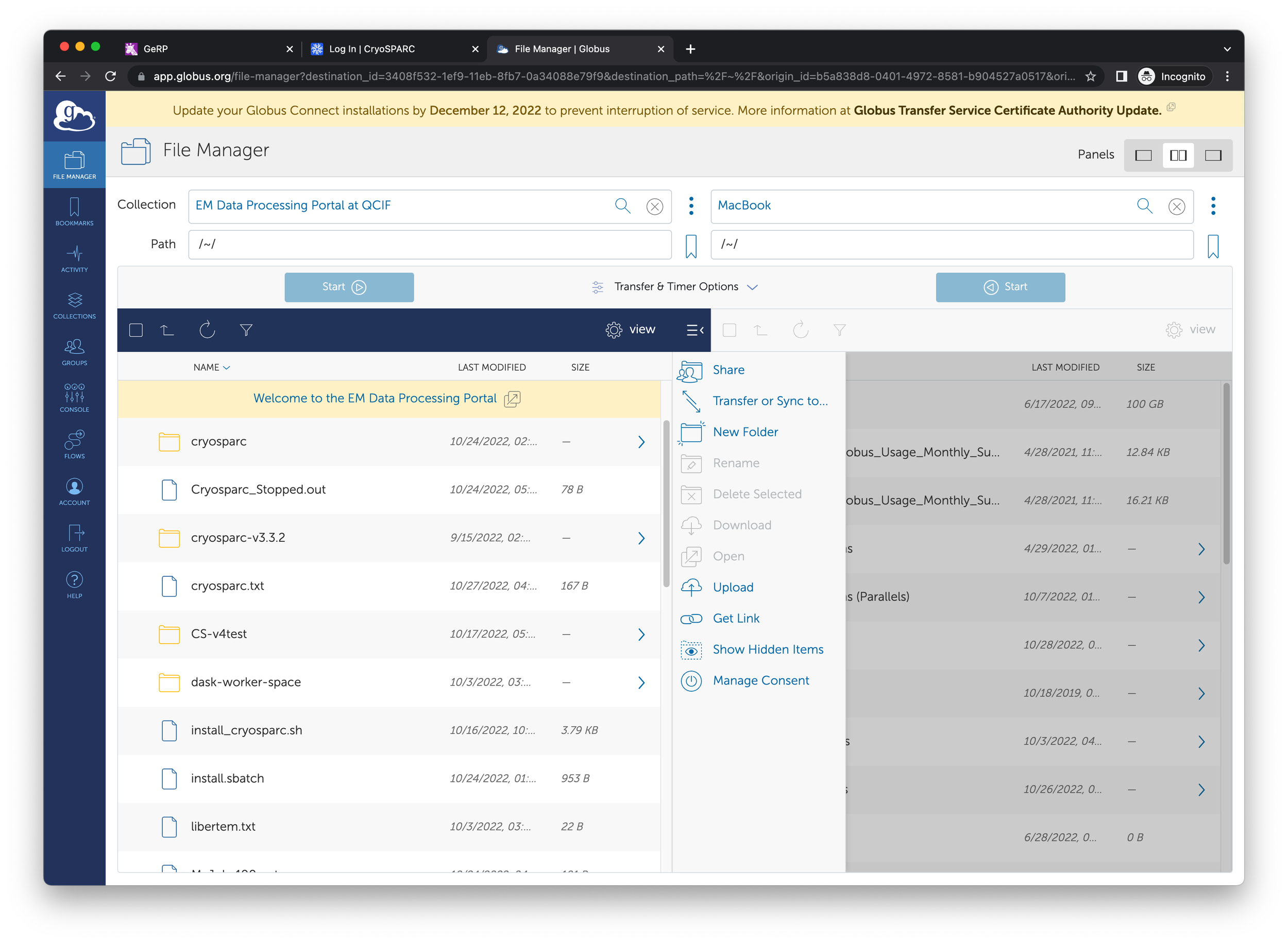Image resolution: width=1288 pixels, height=943 pixels.
Task: Bookmark the left panel path
Action: tap(691, 246)
